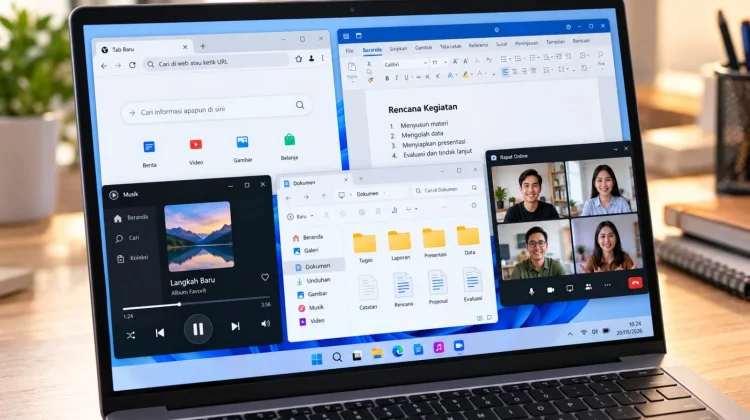Align text left in the ribbon
Screen dimensions: 750x420
pyautogui.click(x=505, y=72)
